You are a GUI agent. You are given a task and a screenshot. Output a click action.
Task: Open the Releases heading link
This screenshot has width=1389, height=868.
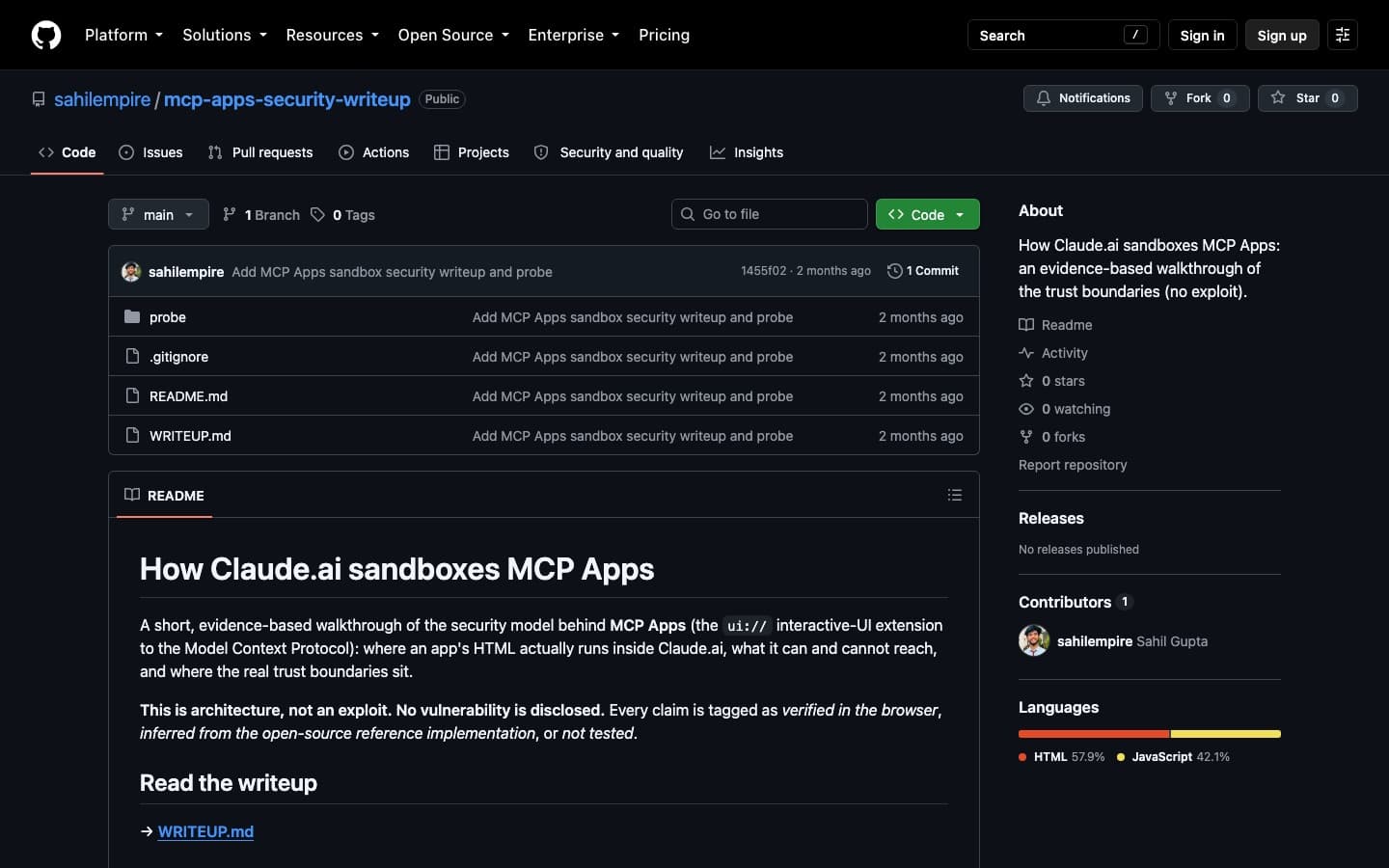point(1051,518)
